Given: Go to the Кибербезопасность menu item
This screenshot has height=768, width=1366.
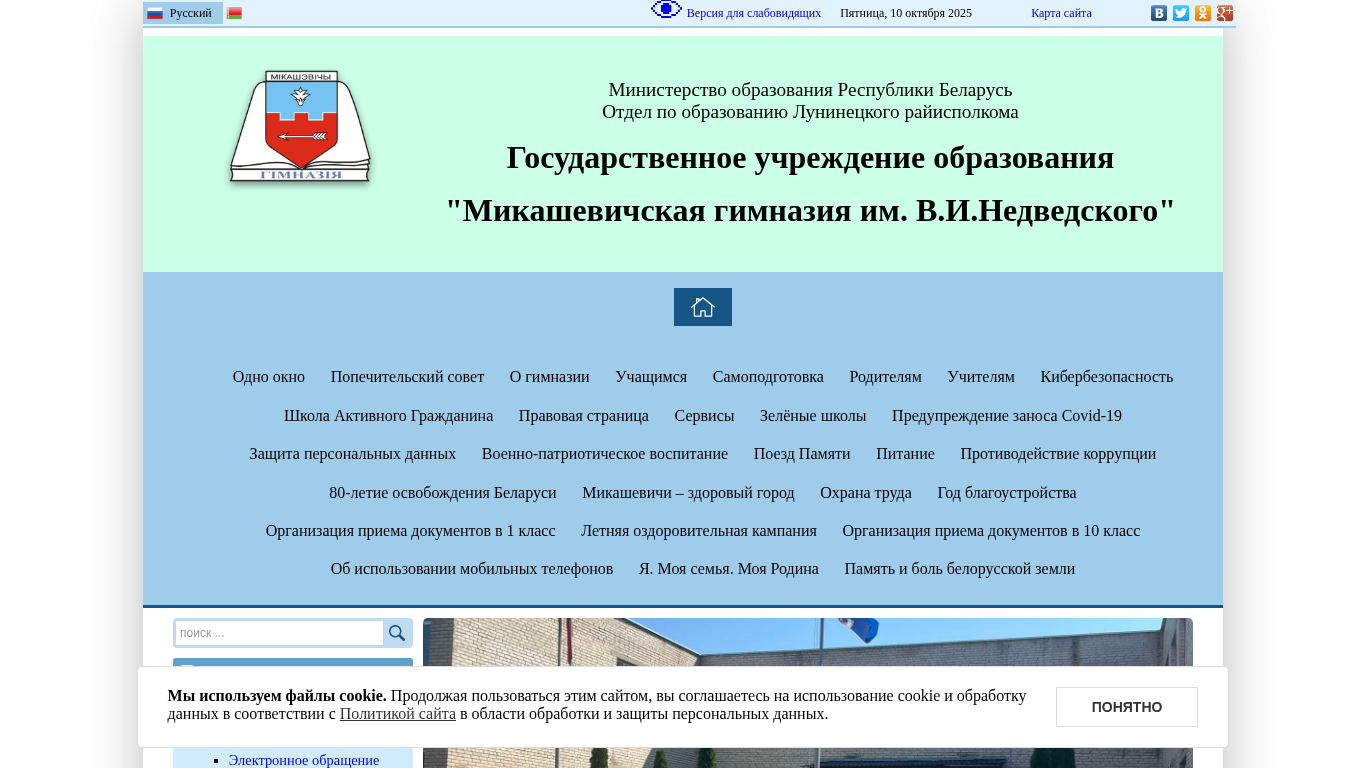Looking at the screenshot, I should click(1106, 377).
